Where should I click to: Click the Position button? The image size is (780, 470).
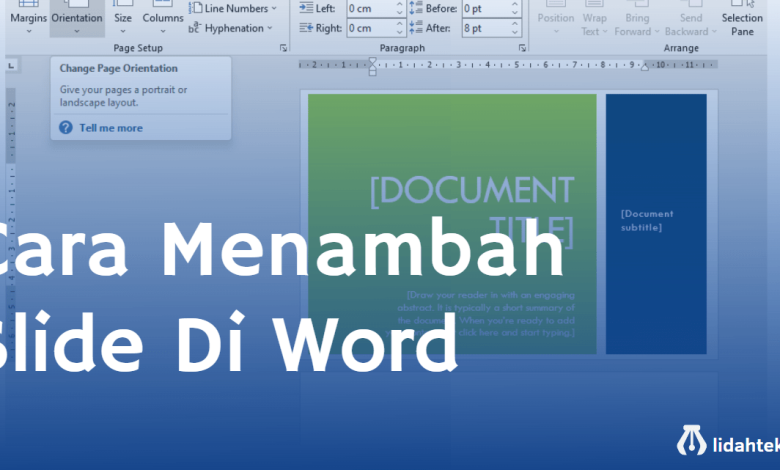(556, 18)
